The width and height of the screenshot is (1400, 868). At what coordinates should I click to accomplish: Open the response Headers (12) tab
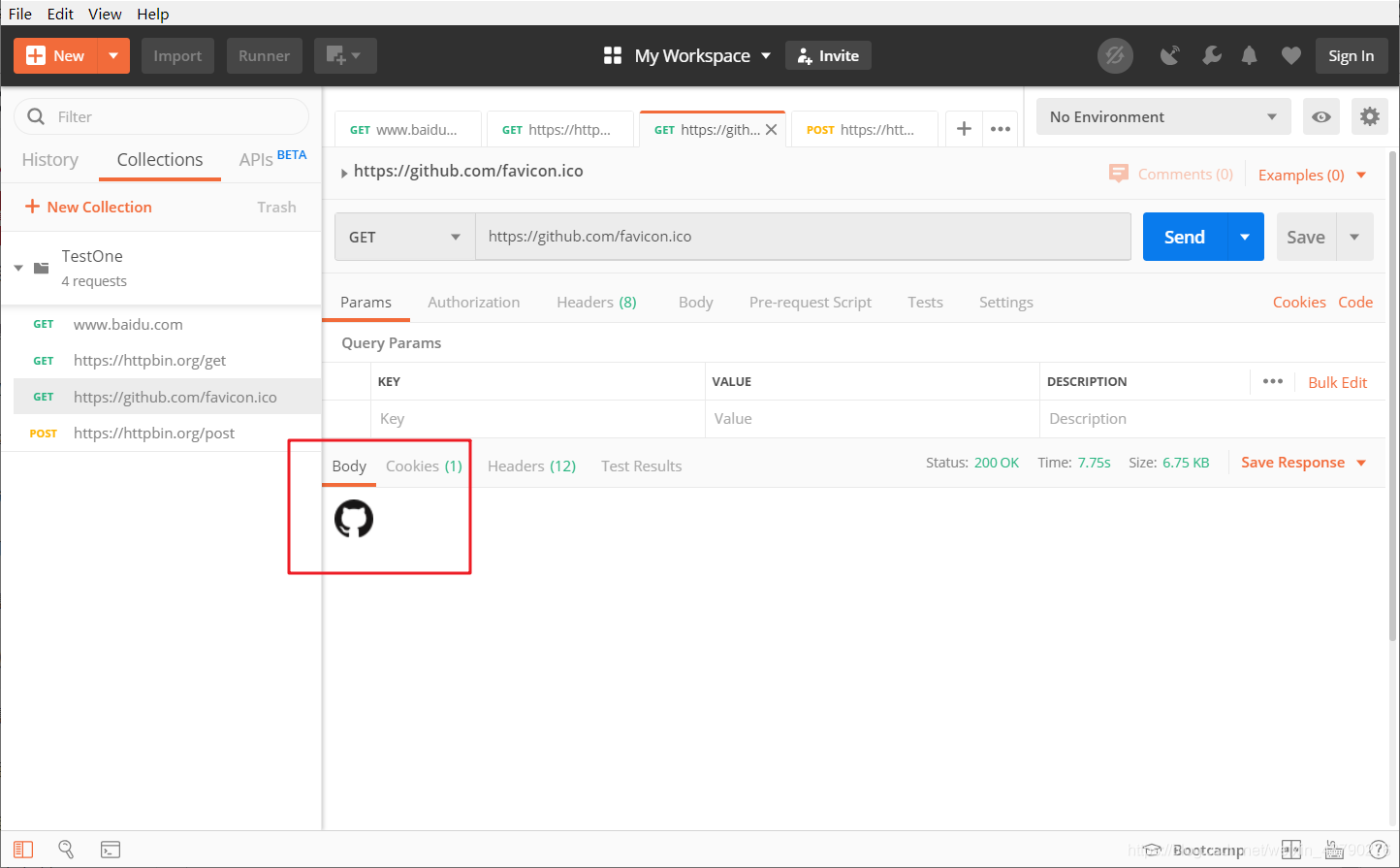coord(531,466)
